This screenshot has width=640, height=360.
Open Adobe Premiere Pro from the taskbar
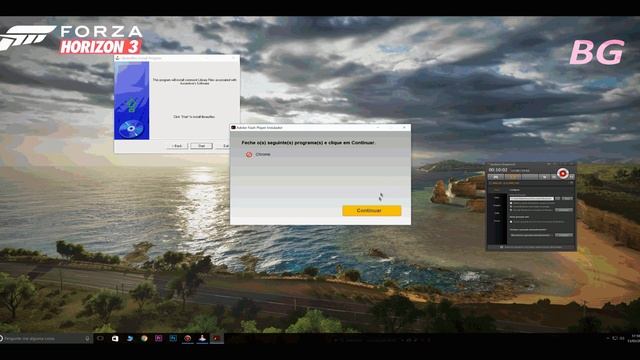point(158,338)
